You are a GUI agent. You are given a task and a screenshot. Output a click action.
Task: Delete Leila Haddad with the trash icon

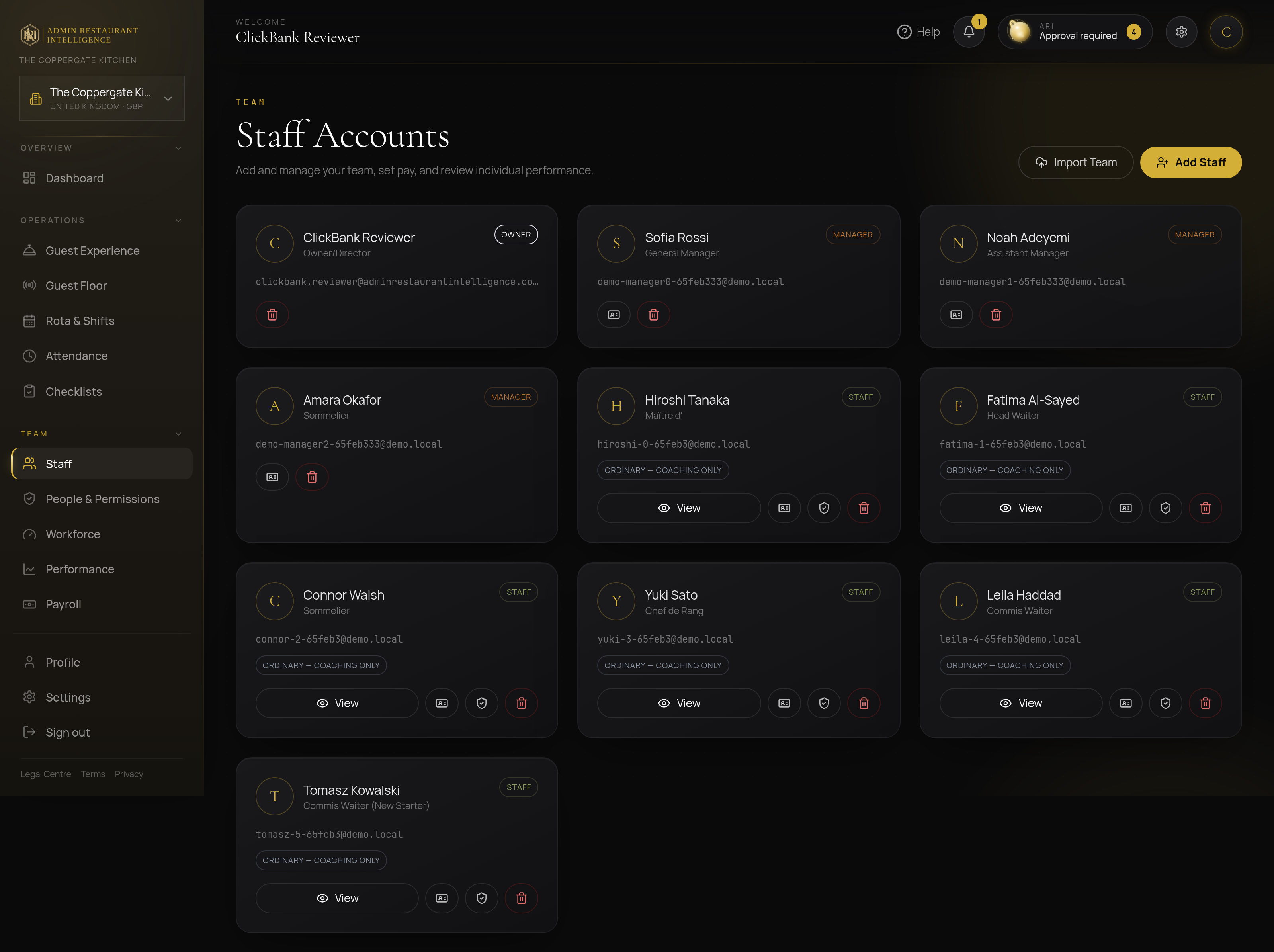(1206, 703)
